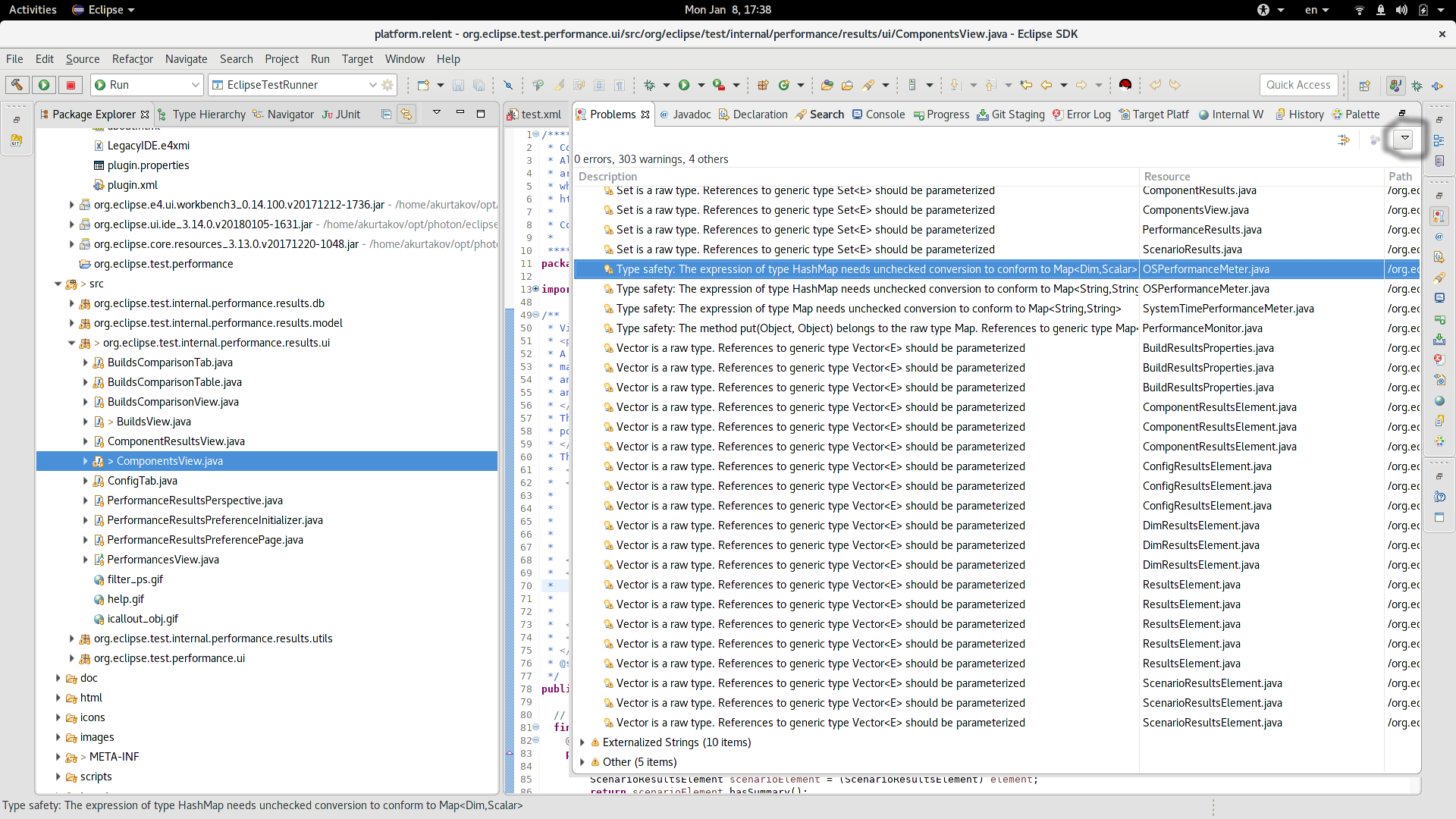Click the Open Task toolbar icon
Screen dimensions: 1456x819
[x=848, y=85]
